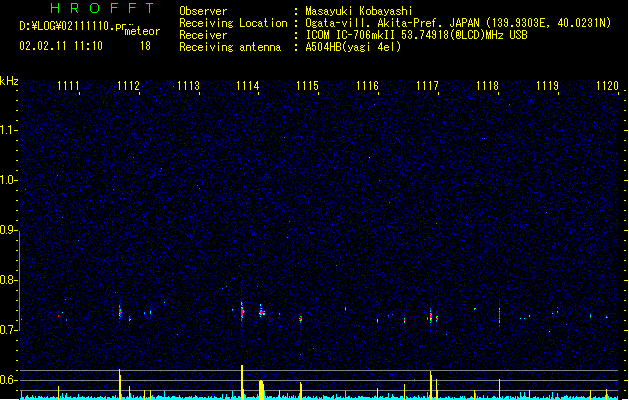Click the meteor count value 18

point(145,46)
